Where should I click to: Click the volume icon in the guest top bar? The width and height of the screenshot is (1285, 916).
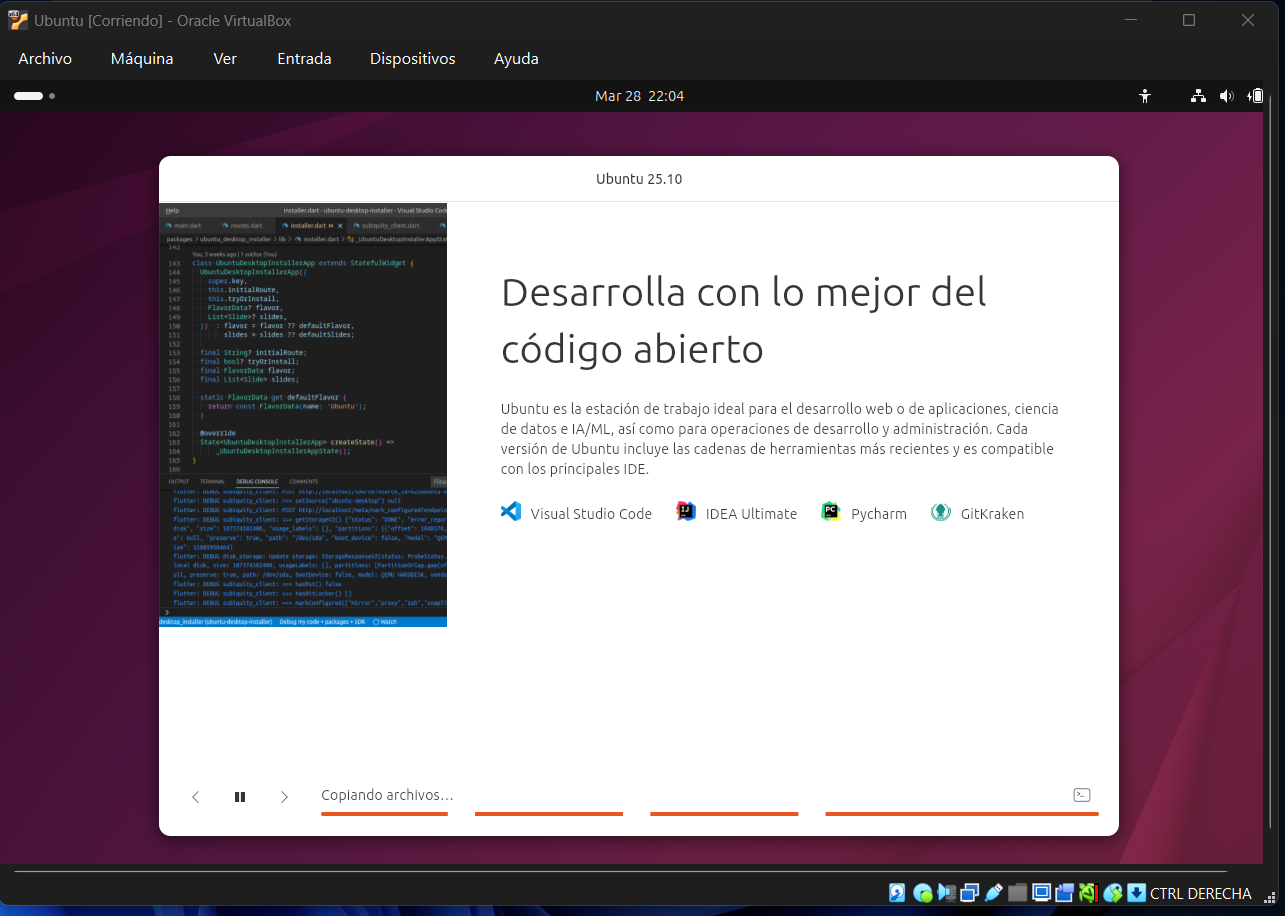(x=1227, y=96)
